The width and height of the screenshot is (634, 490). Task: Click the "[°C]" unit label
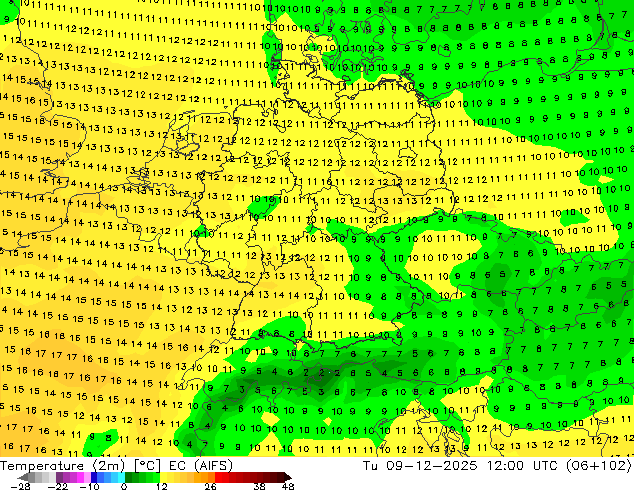point(147,466)
